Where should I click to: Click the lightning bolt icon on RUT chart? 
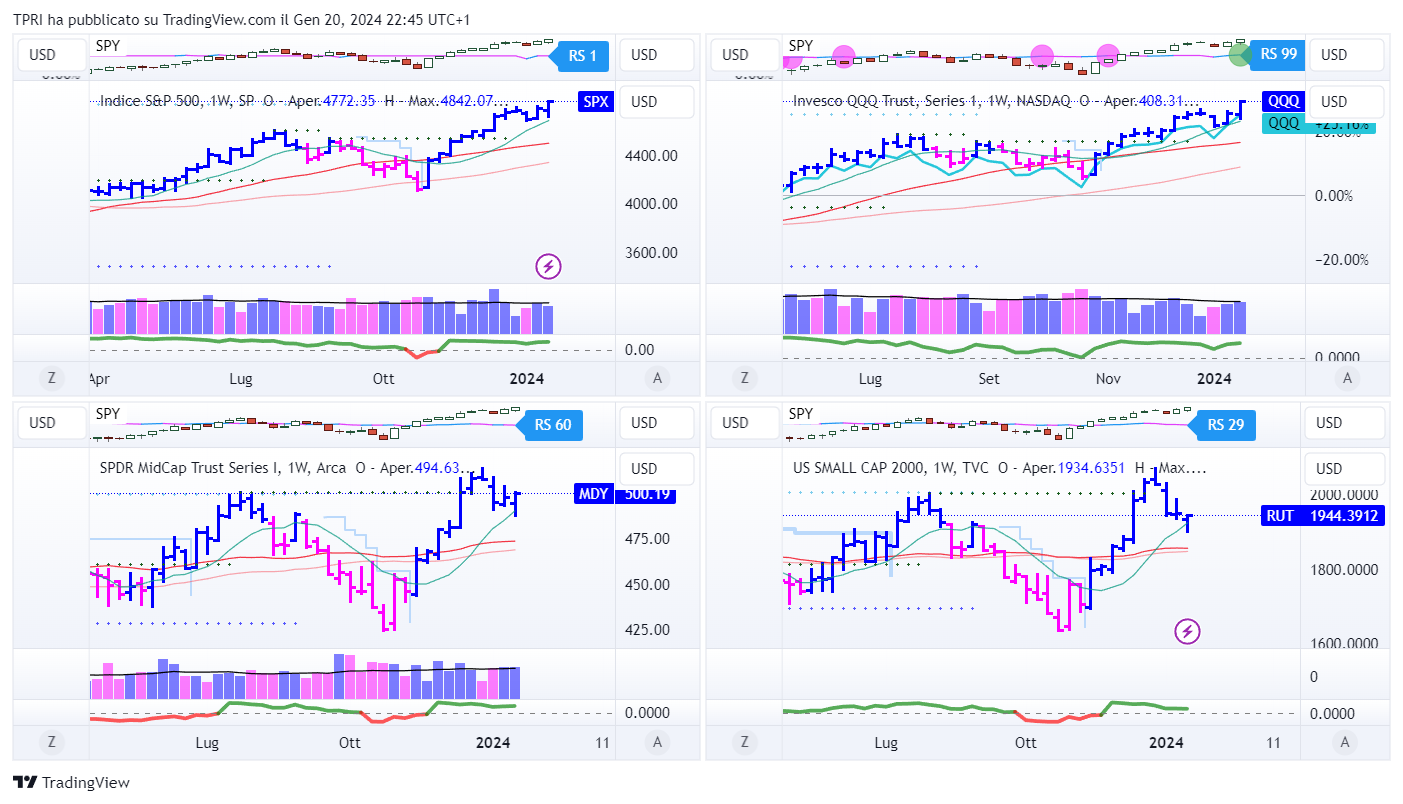coord(1187,631)
